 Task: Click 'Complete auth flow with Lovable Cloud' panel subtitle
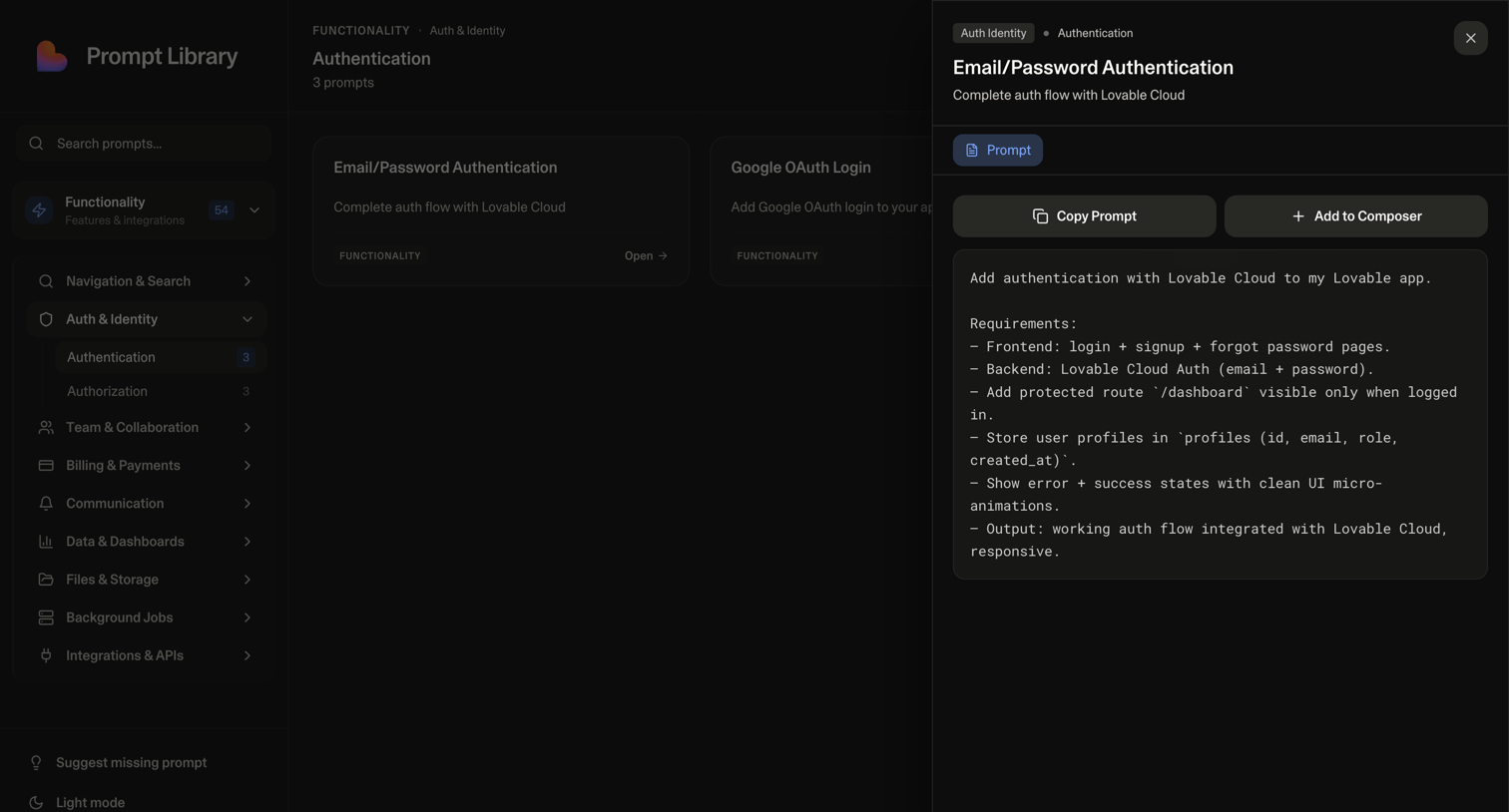[x=1069, y=96]
